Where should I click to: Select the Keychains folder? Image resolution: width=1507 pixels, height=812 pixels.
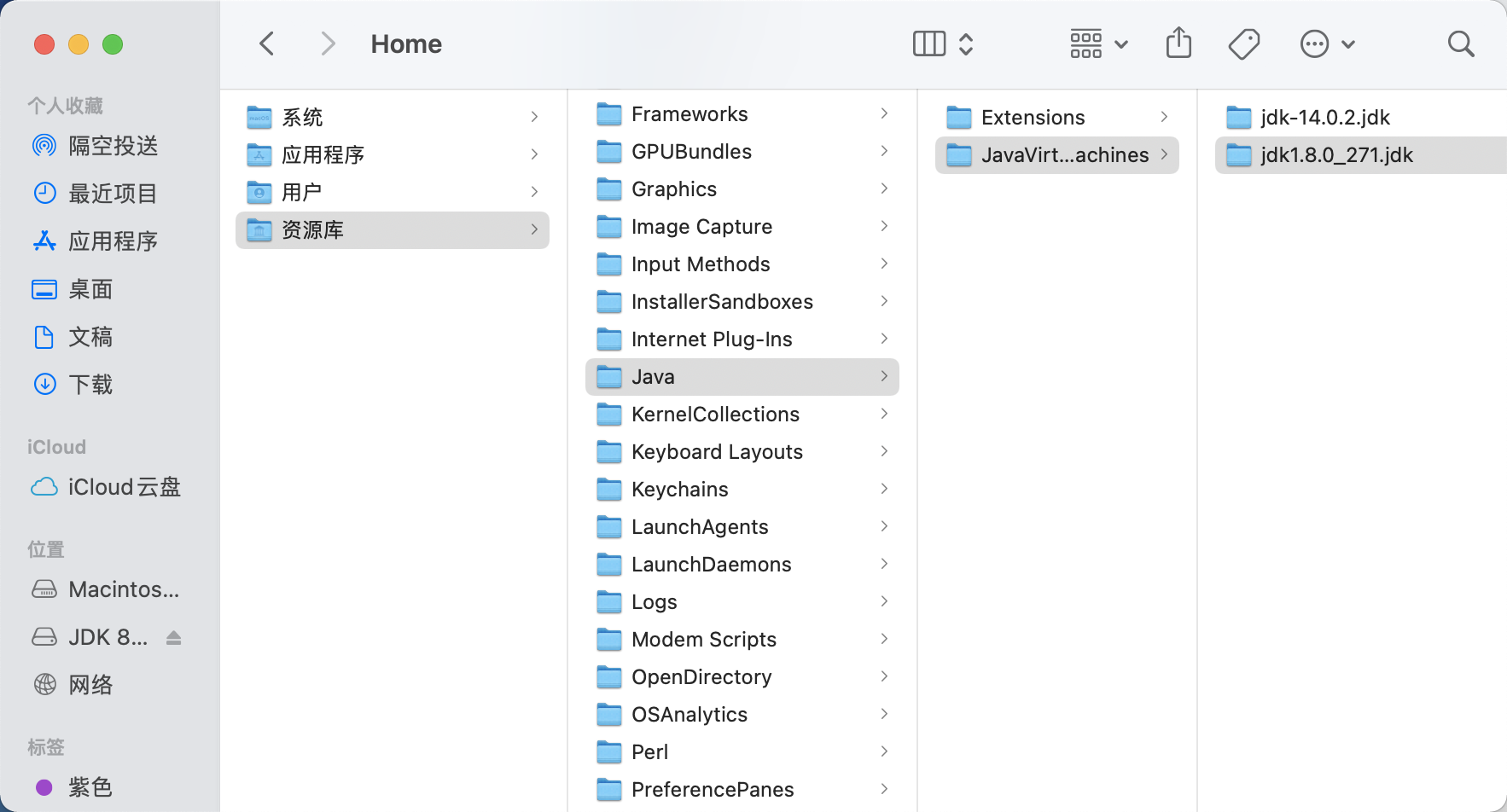click(x=742, y=489)
